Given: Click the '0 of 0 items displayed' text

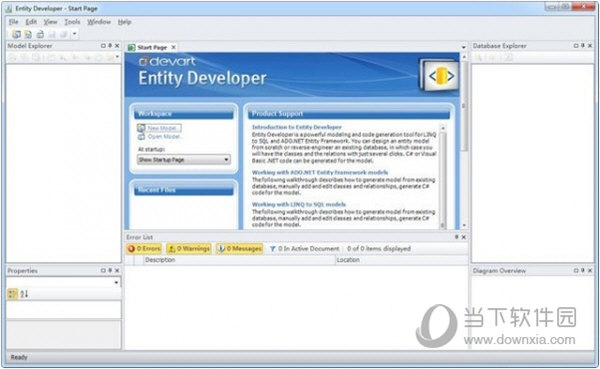Looking at the screenshot, I should (x=379, y=249).
